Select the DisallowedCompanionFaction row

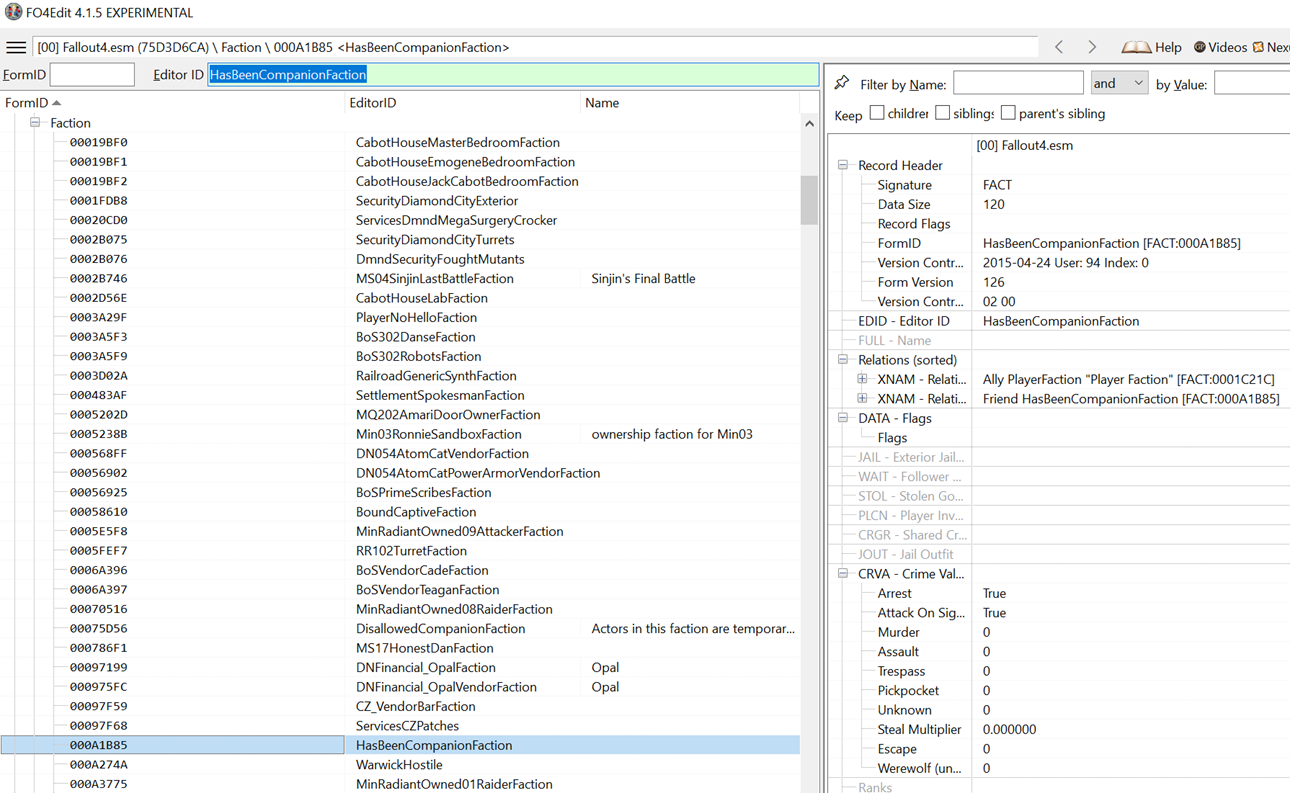(x=400, y=628)
